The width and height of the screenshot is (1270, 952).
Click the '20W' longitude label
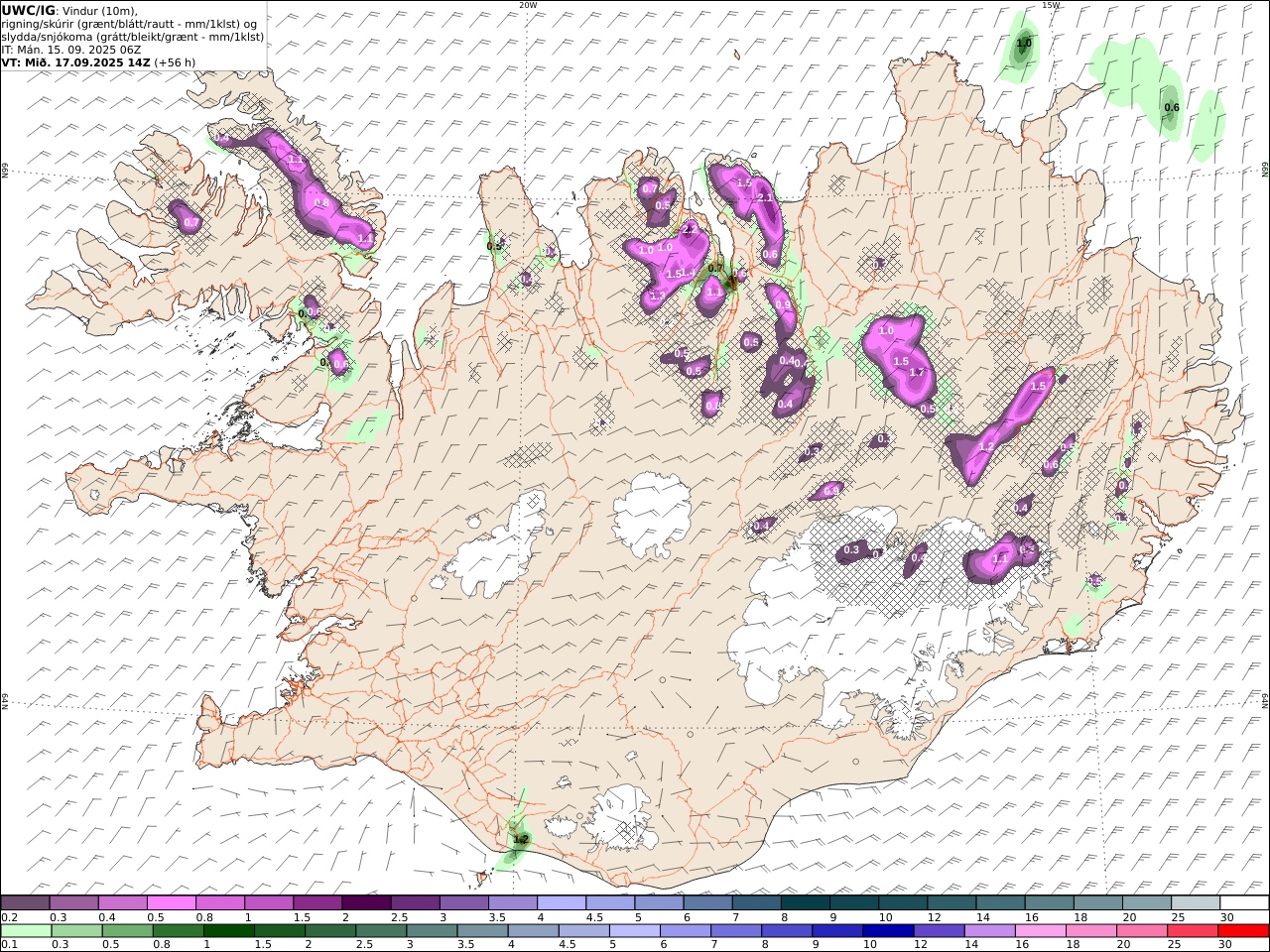[x=528, y=5]
